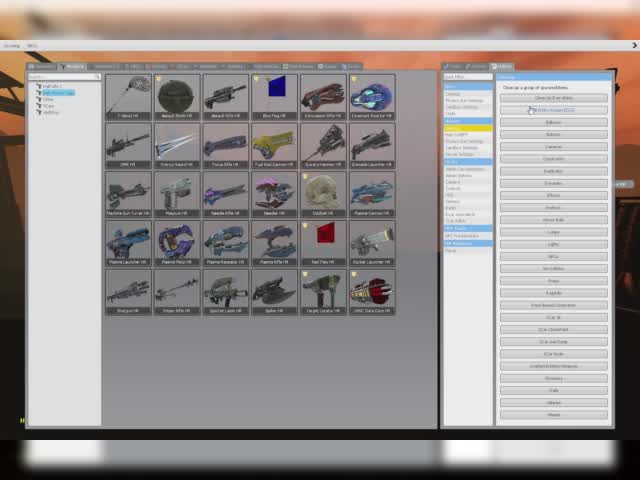
Task: Click the Lamps cleanup button
Action: point(554,232)
